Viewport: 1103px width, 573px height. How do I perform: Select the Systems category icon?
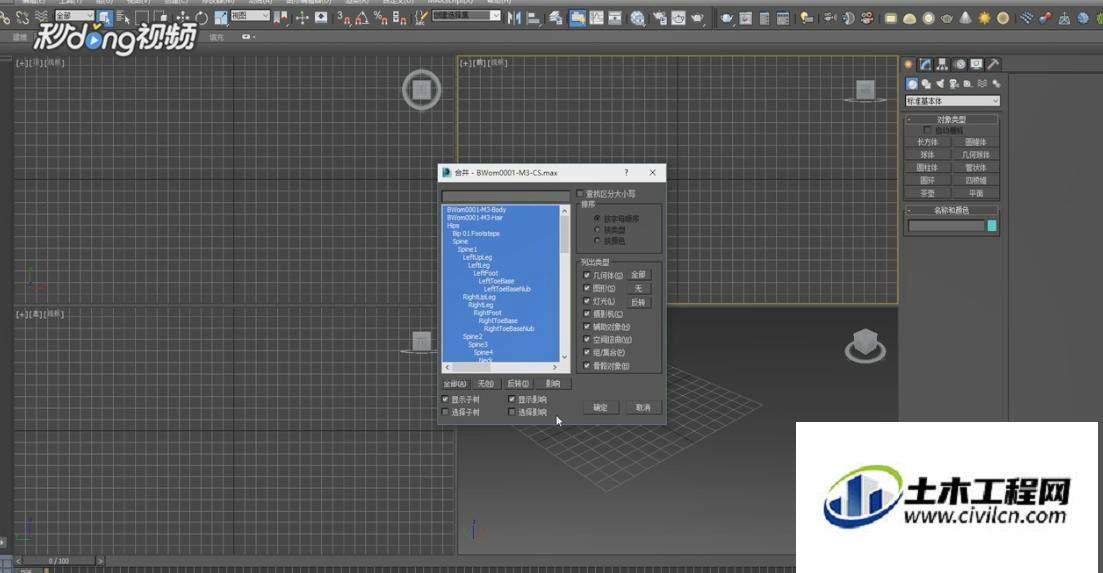[996, 84]
